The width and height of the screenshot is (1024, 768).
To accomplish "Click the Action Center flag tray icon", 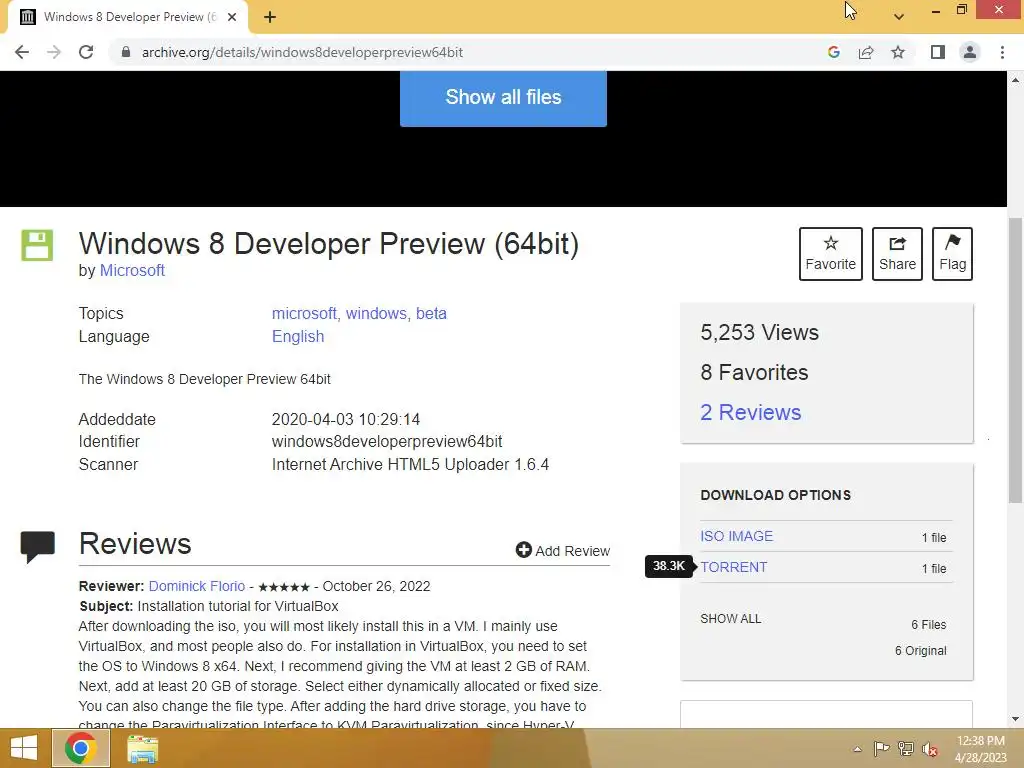I will pyautogui.click(x=882, y=748).
